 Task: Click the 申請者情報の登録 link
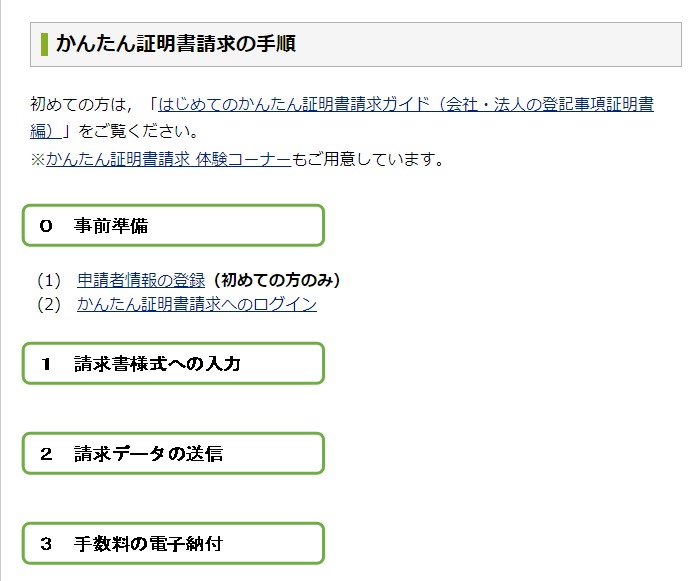pos(141,280)
